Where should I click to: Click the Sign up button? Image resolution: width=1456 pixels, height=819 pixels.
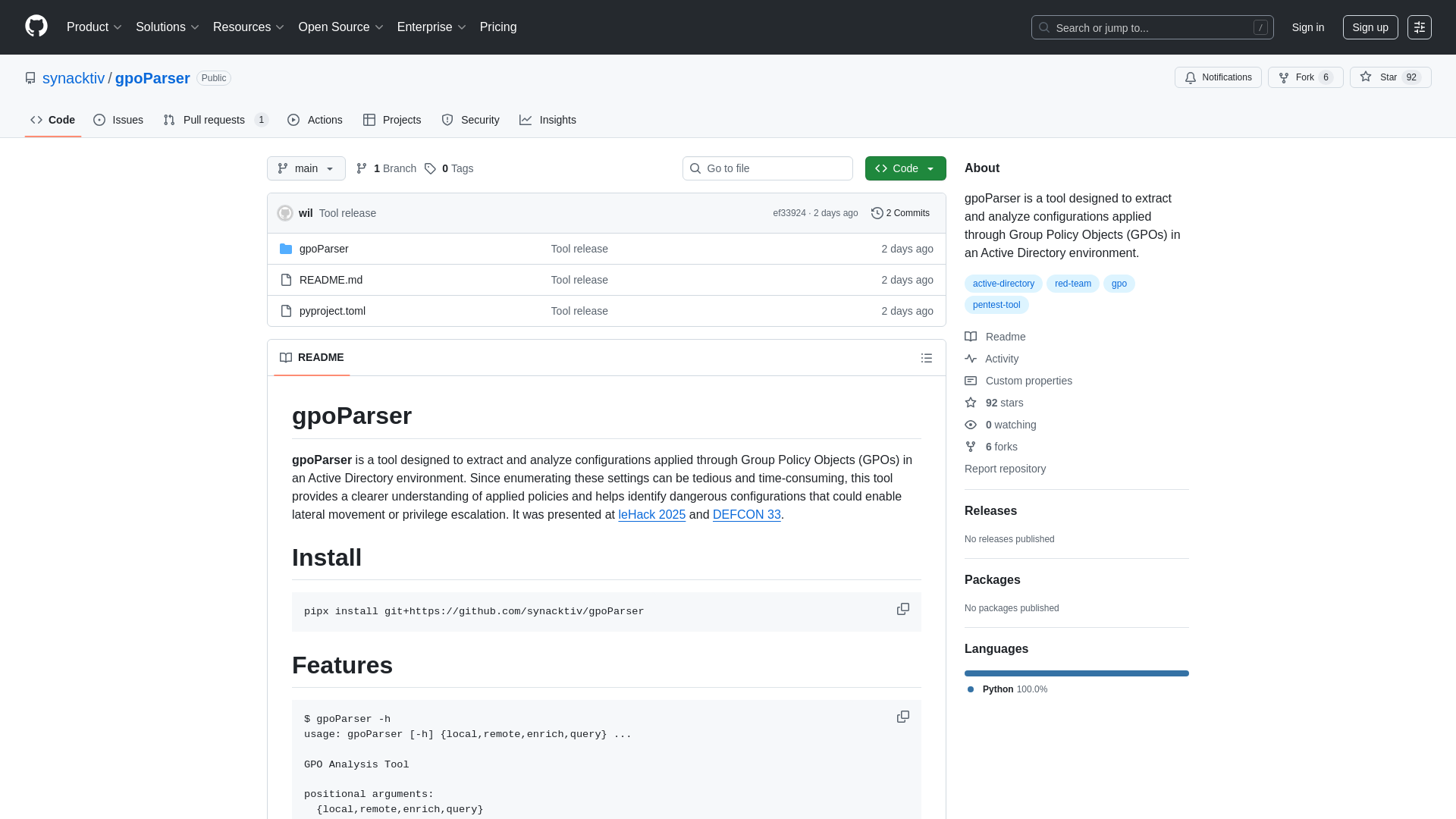pos(1370,27)
